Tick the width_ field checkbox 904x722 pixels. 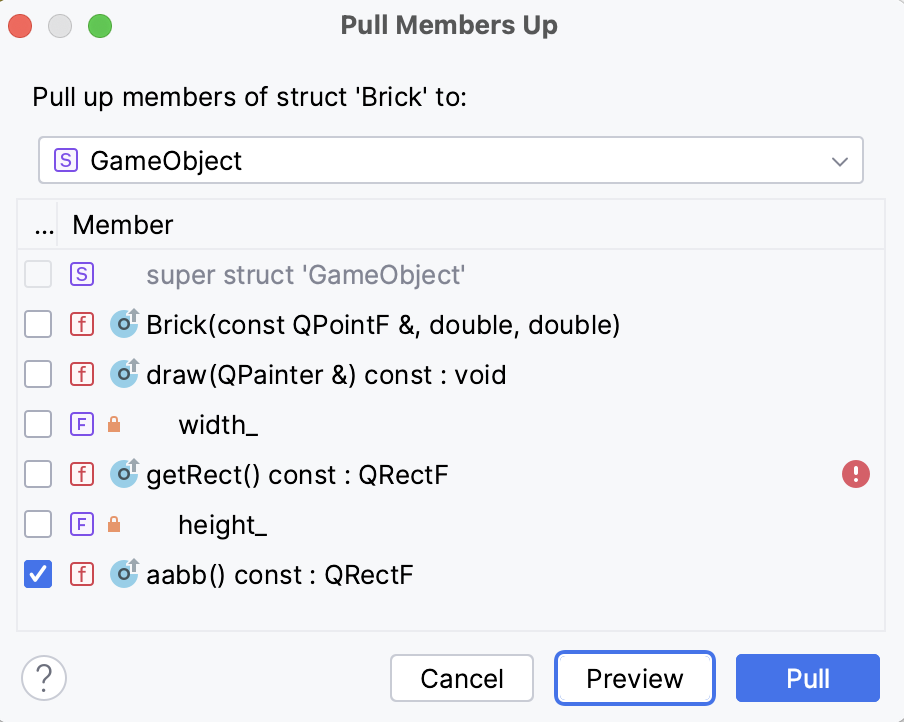point(38,425)
